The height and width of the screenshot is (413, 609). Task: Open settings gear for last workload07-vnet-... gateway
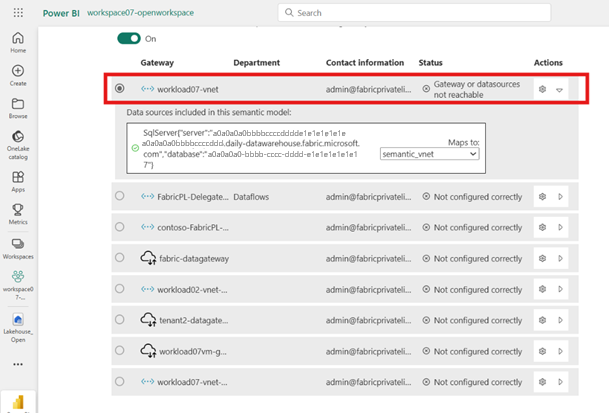[543, 382]
